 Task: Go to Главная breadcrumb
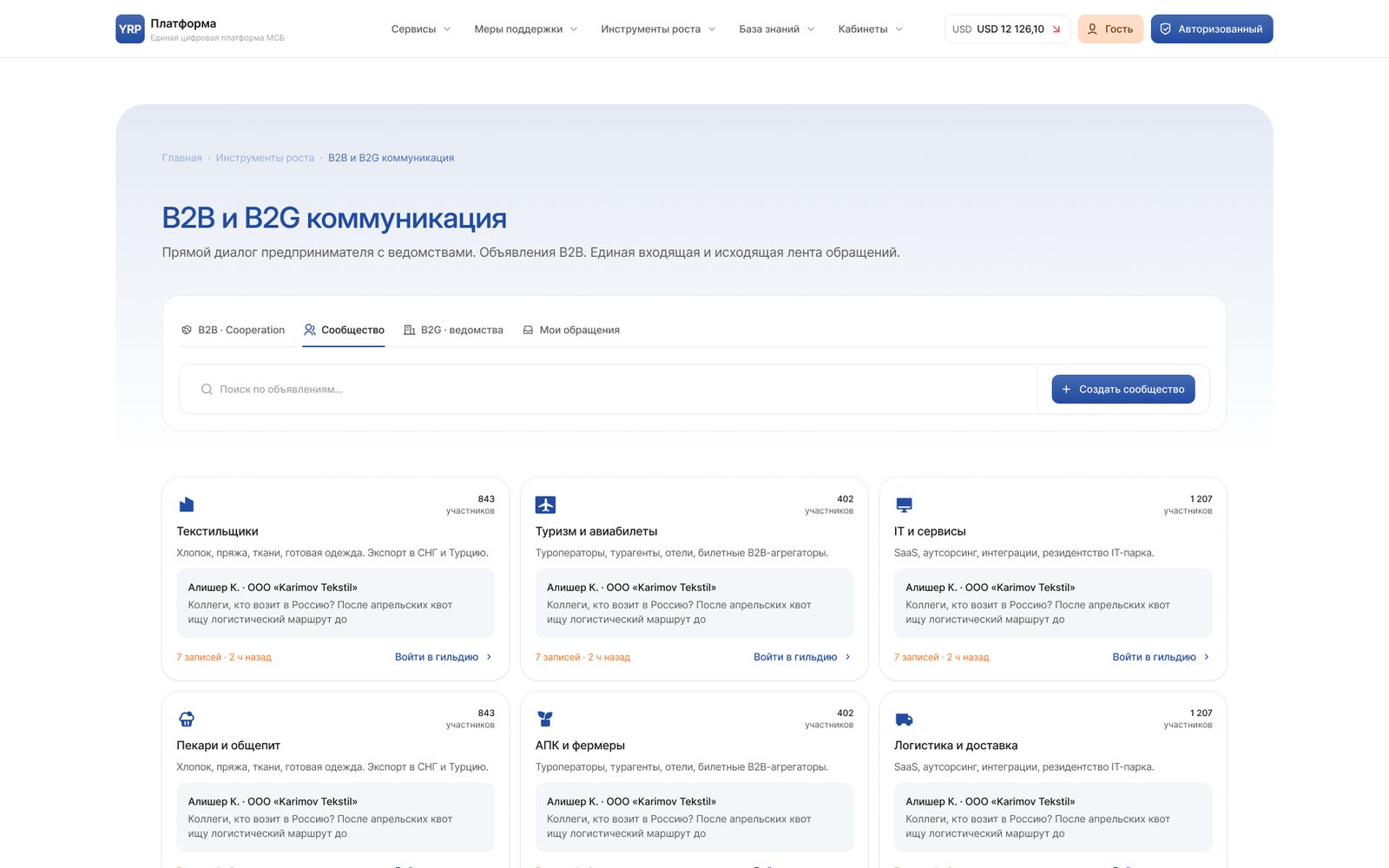pyautogui.click(x=181, y=158)
